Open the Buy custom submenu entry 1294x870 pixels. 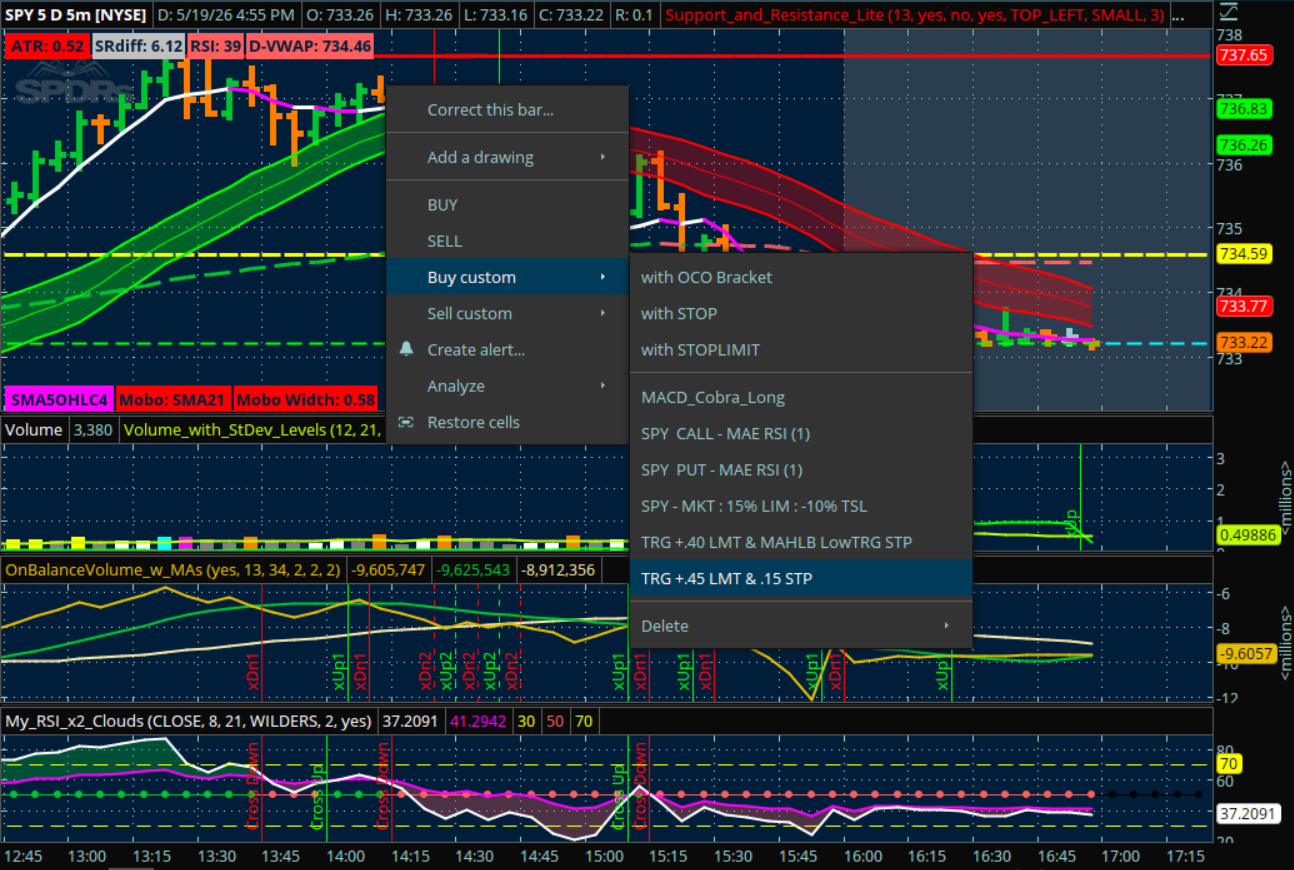click(x=508, y=277)
